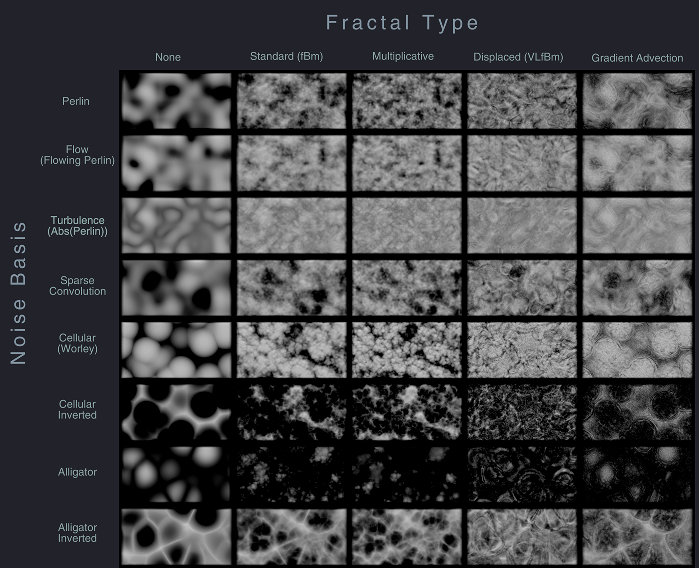This screenshot has width=699, height=568.
Task: Select the Turbulence Gradient Advection thumbnail
Action: pyautogui.click(x=638, y=226)
